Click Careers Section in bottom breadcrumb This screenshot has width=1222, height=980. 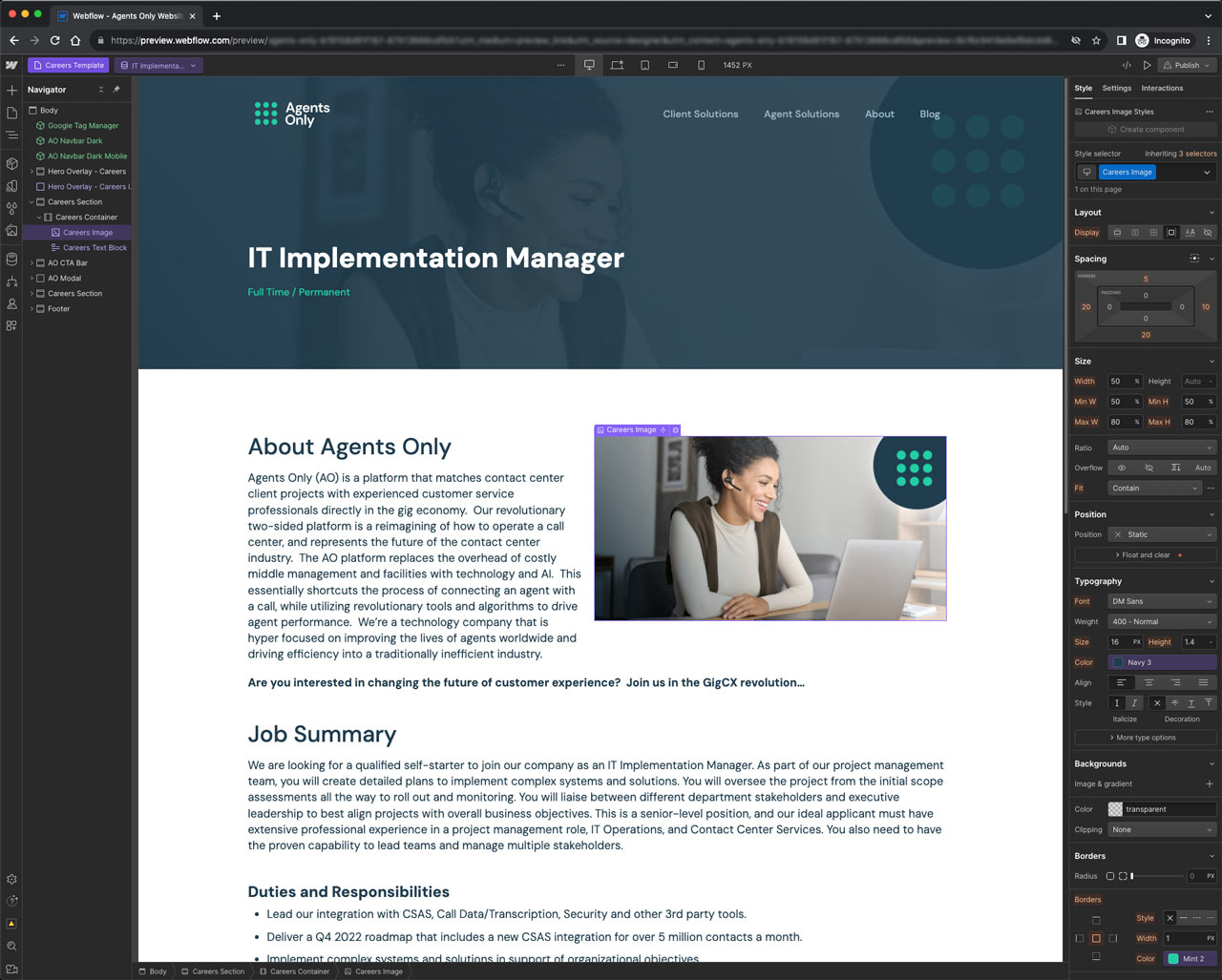pyautogui.click(x=213, y=971)
